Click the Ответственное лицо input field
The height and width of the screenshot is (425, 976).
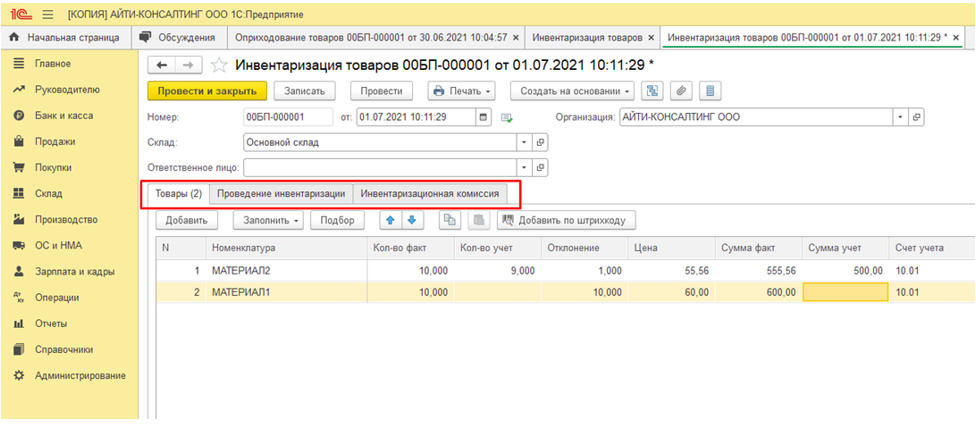(380, 167)
